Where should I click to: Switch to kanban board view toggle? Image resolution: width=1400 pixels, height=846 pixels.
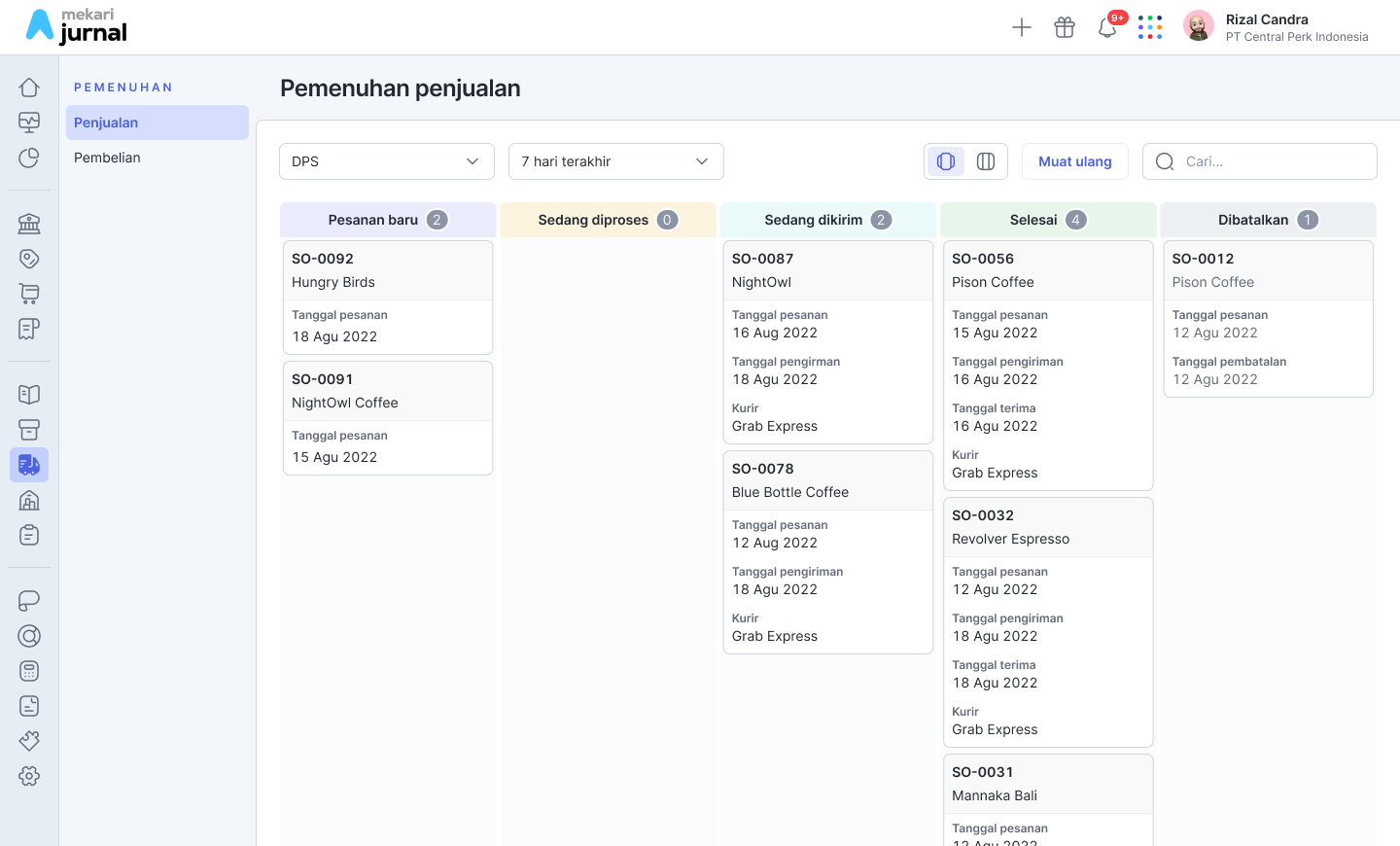pos(946,161)
